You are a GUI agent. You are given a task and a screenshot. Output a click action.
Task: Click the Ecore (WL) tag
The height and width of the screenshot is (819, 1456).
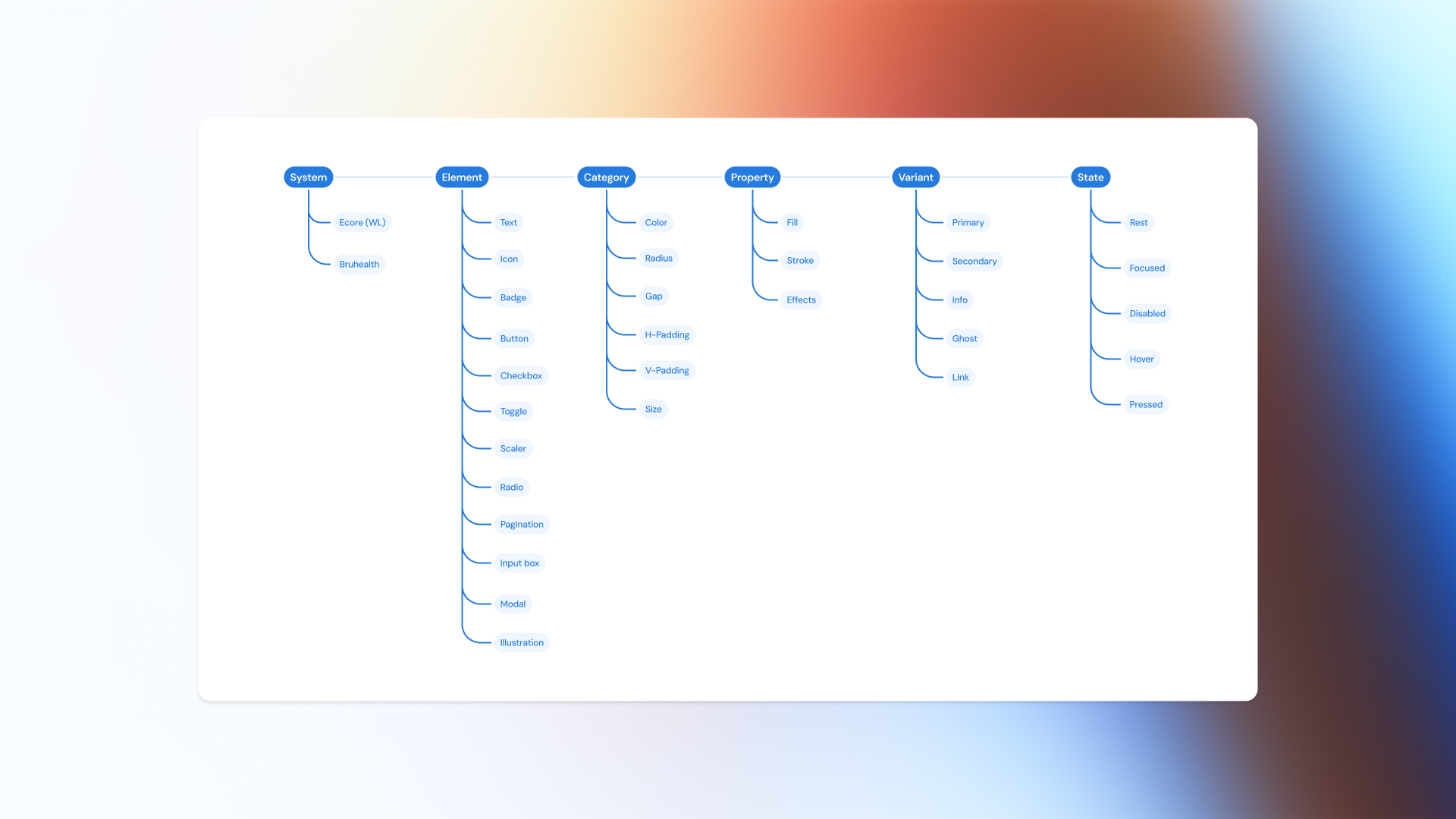point(362,222)
